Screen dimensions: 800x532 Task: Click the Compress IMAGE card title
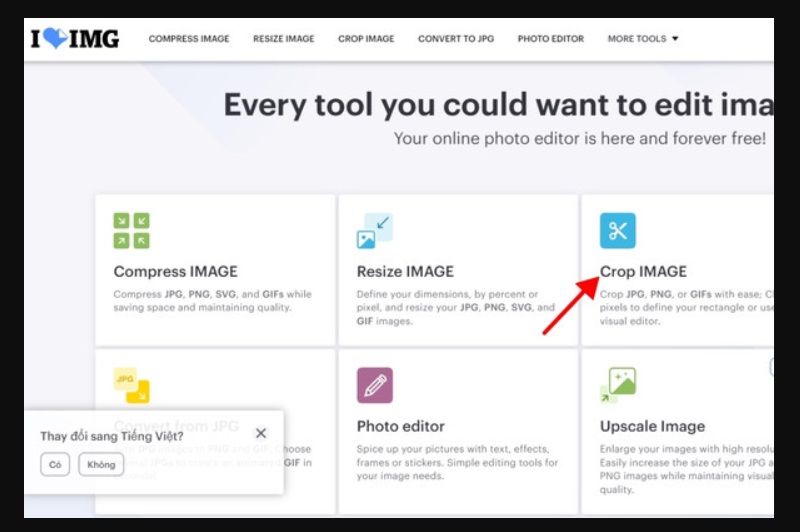tap(175, 271)
